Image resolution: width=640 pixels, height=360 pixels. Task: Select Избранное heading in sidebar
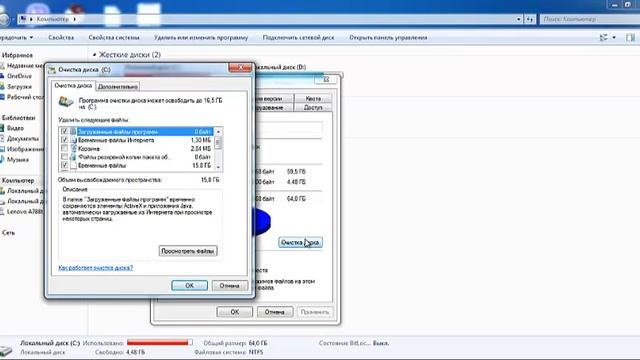pos(17,55)
